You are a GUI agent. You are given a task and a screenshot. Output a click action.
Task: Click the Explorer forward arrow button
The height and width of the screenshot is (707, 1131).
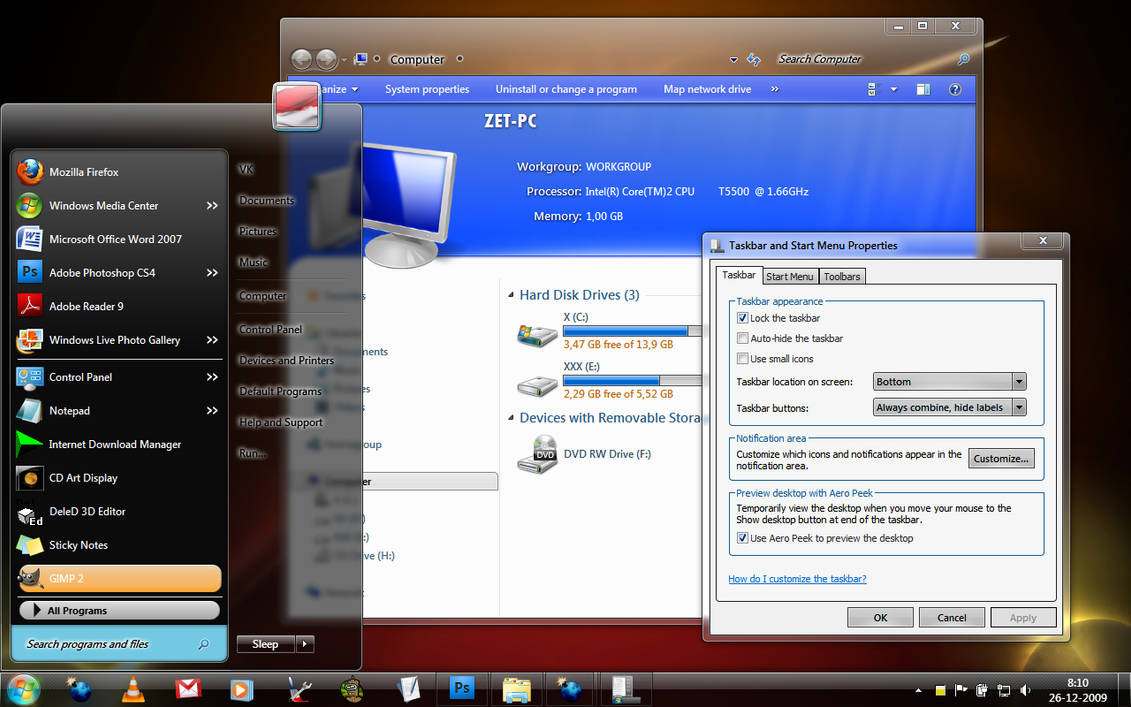click(327, 59)
